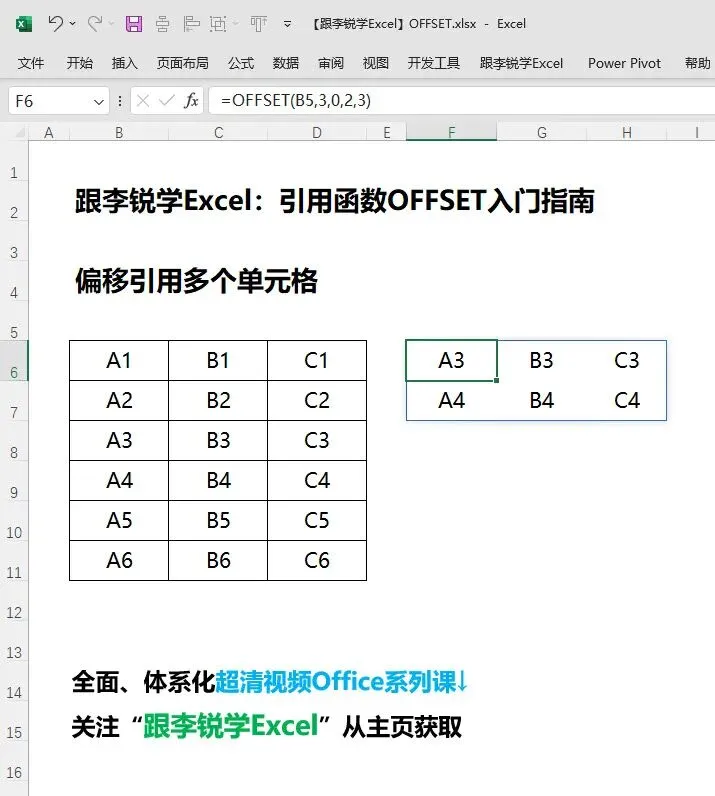This screenshot has height=796, width=715.
Task: Click the greyed-out Redo arrow icon
Action: tap(94, 23)
